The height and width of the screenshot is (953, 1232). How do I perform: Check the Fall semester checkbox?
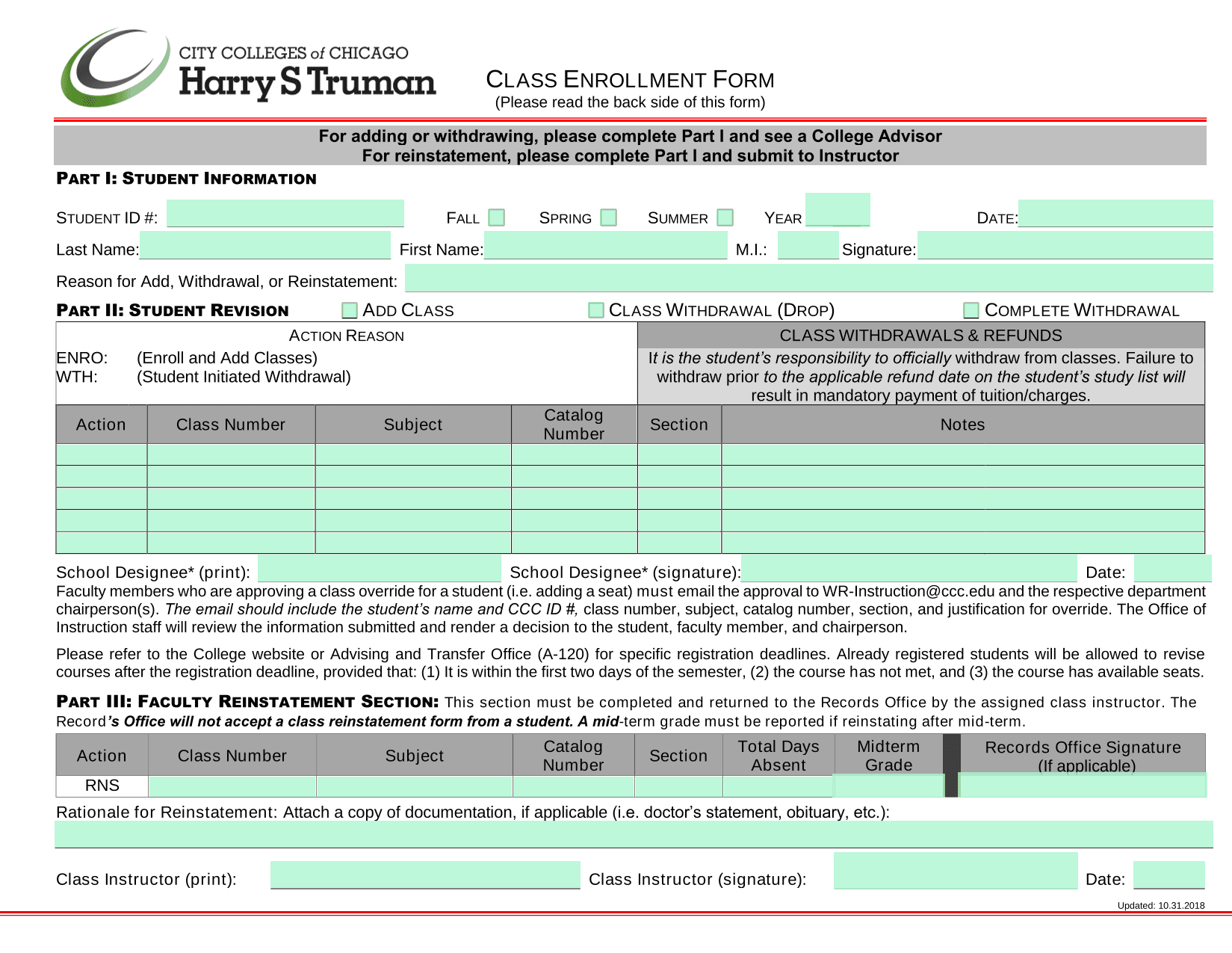497,218
